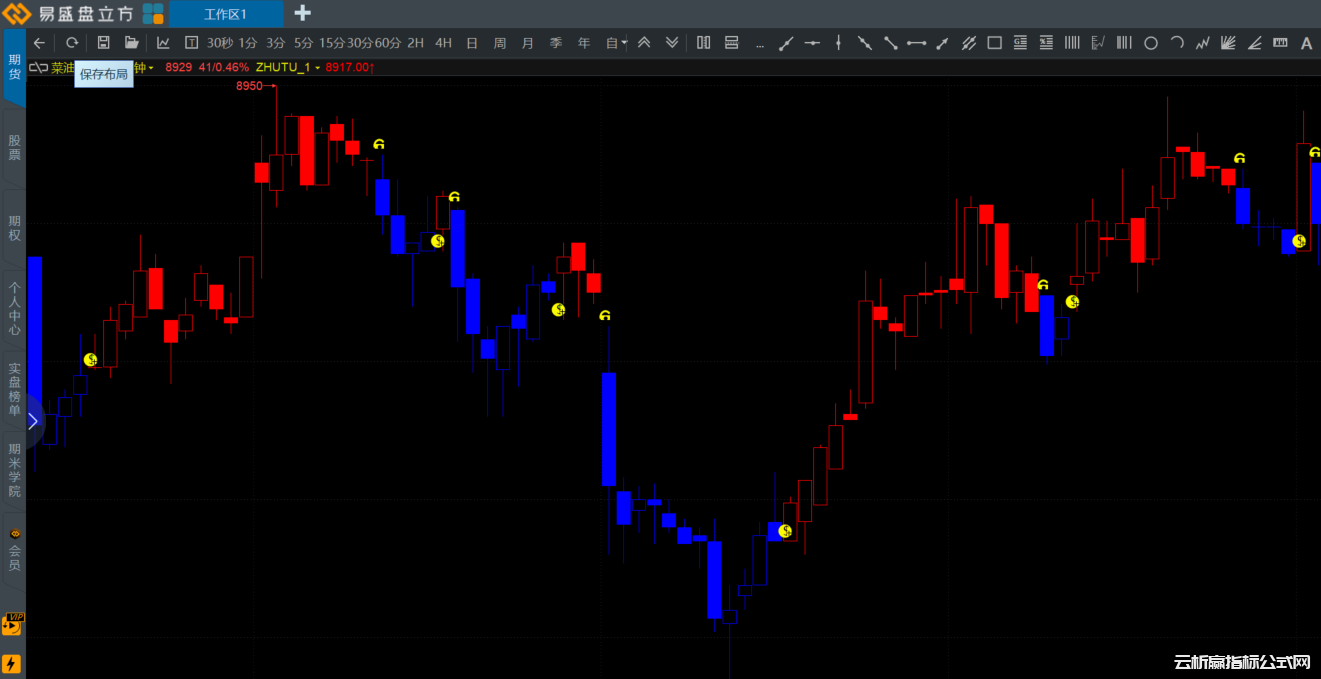Image resolution: width=1321 pixels, height=679 pixels.
Task: Expand the left sidebar panel arrow
Action: pyautogui.click(x=32, y=421)
